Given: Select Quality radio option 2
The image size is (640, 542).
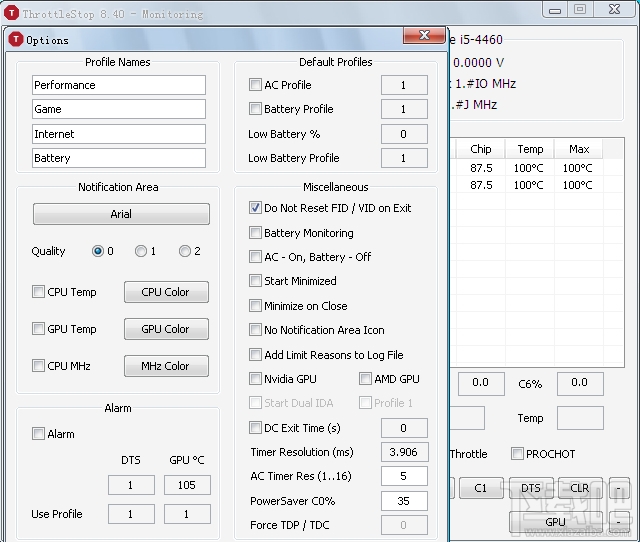Looking at the screenshot, I should pyautogui.click(x=185, y=251).
